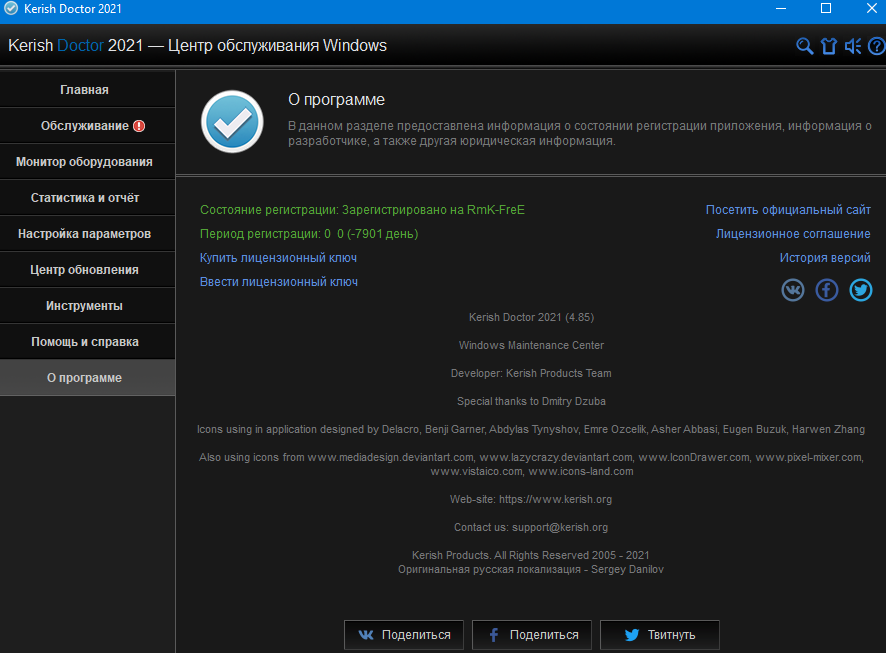Click Ввести лицензионный ключ link
The image size is (886, 653).
(279, 282)
